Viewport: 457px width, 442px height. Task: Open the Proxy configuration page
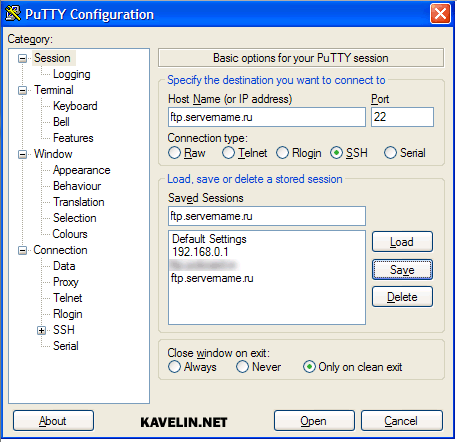pos(66,282)
